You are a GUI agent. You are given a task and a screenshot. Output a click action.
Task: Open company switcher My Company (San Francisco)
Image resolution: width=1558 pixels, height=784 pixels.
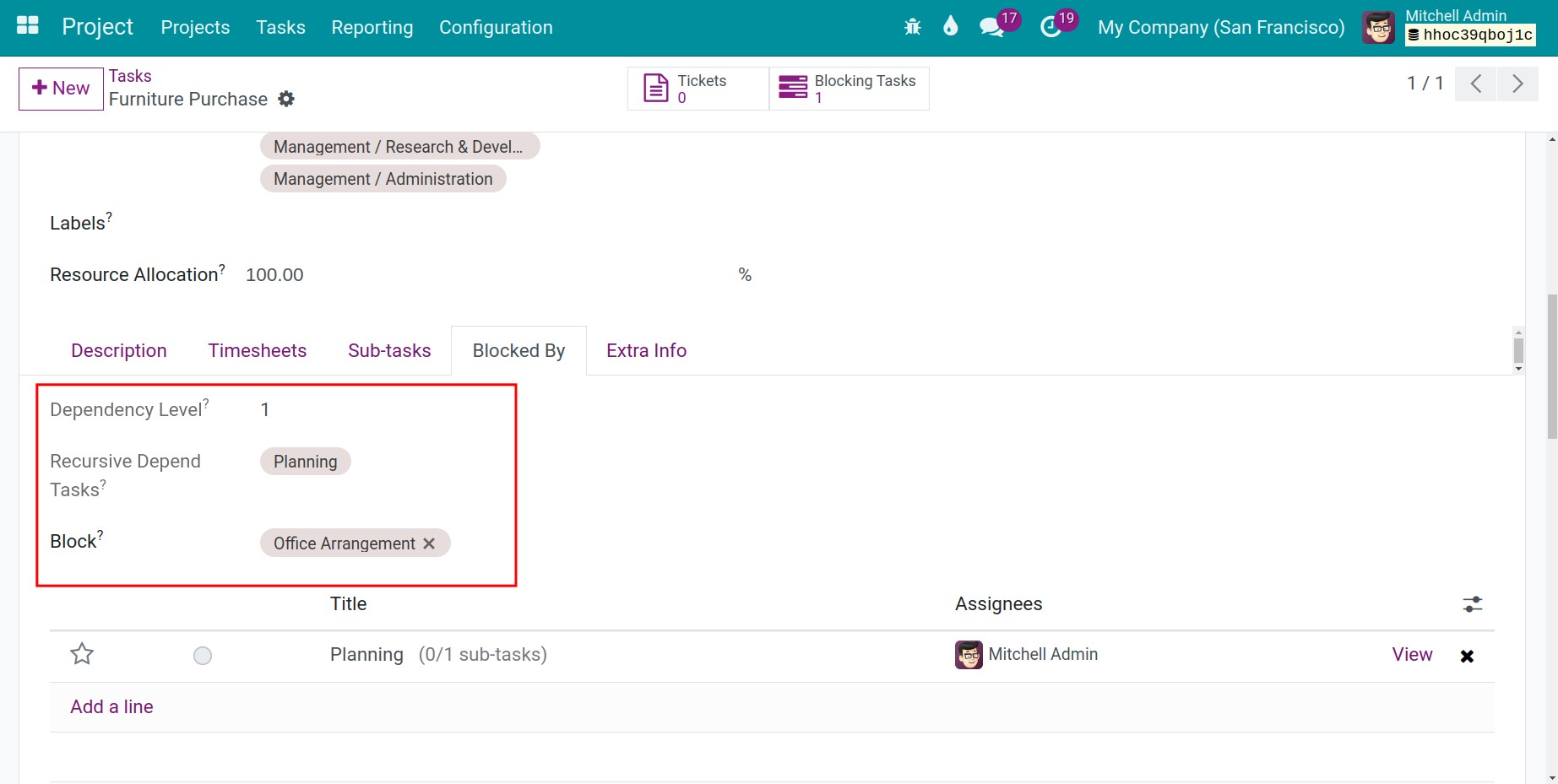tap(1221, 27)
